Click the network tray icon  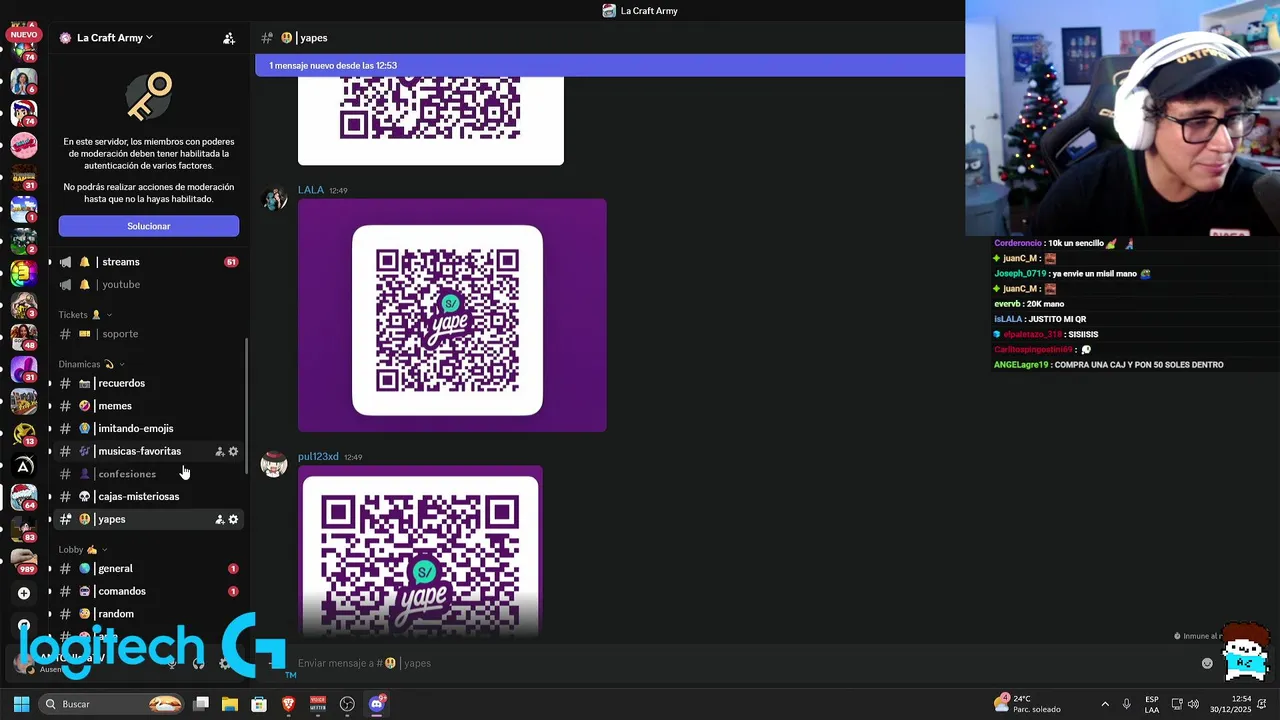tap(1177, 704)
